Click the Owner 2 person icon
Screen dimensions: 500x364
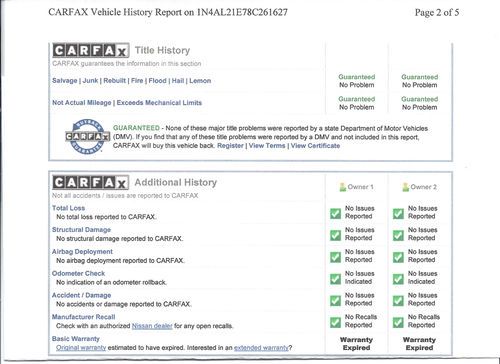(x=405, y=187)
